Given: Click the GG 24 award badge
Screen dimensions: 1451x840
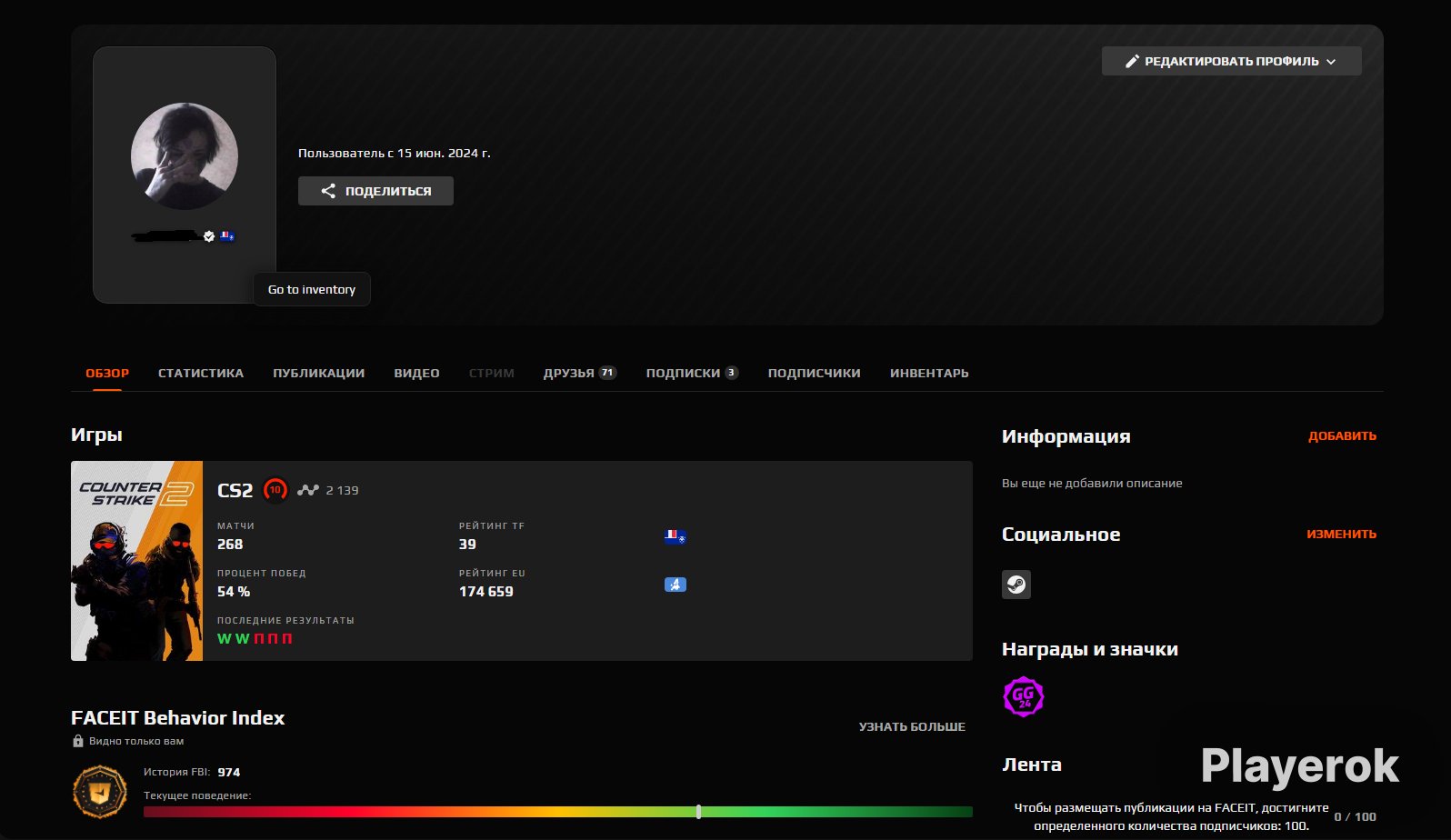Looking at the screenshot, I should (x=1024, y=697).
